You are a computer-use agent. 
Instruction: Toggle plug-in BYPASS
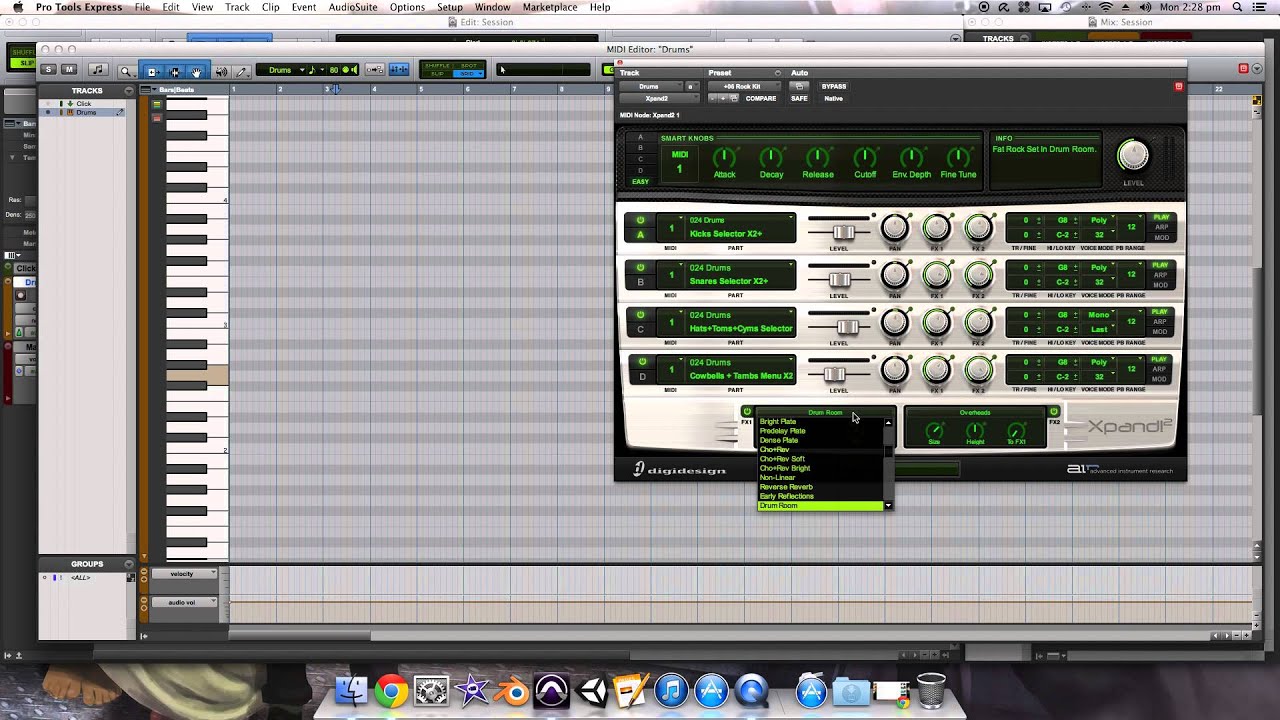click(834, 87)
